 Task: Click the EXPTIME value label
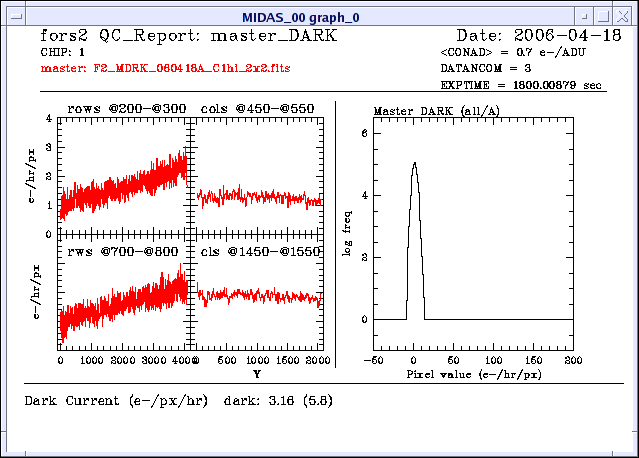[x=520, y=86]
